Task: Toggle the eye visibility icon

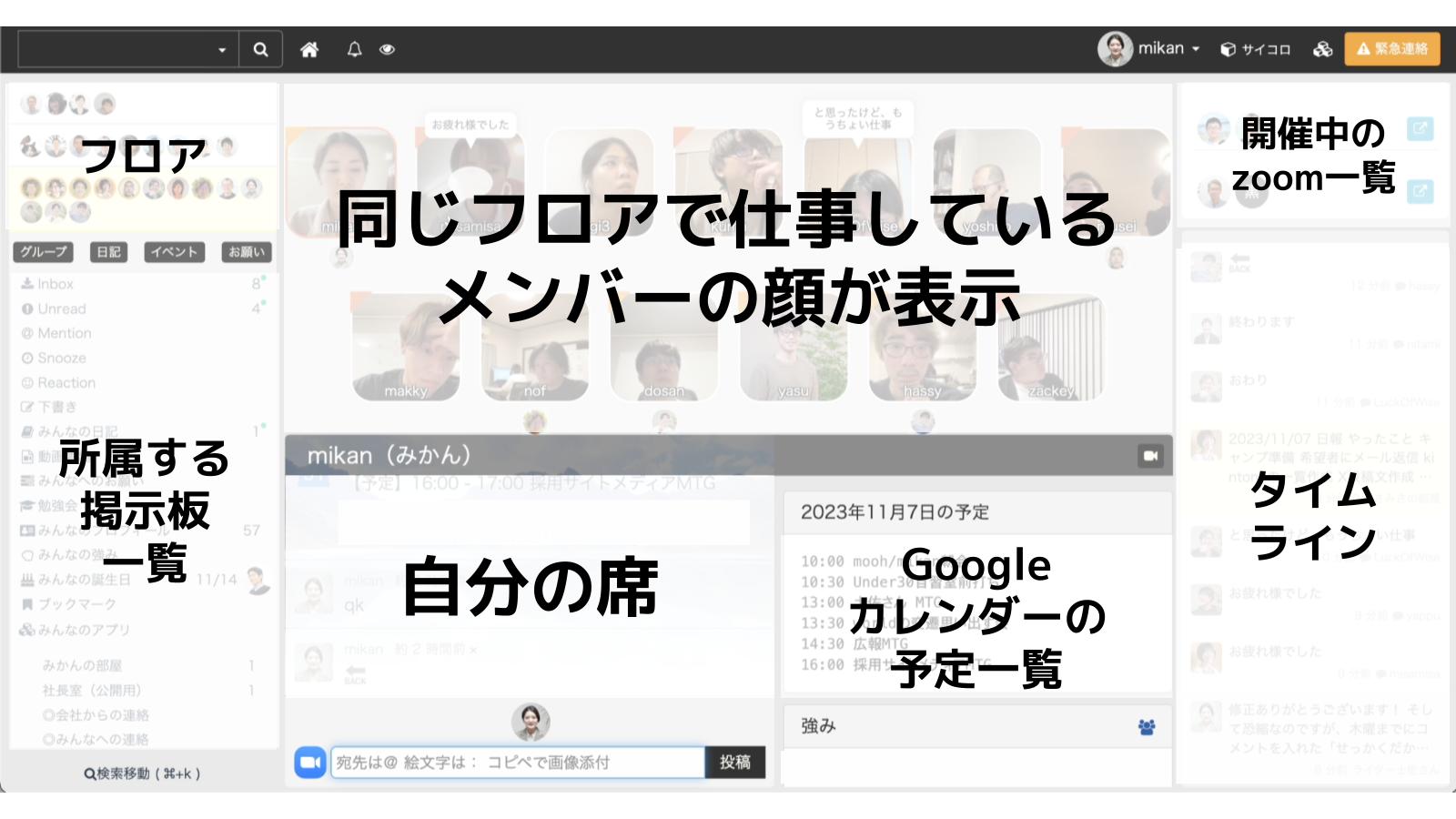Action: pyautogui.click(x=387, y=49)
